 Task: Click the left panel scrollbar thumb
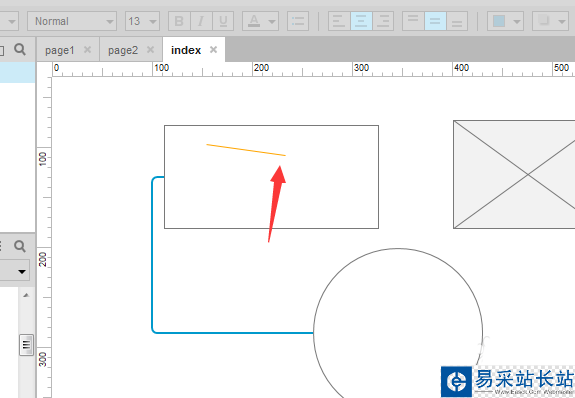pyautogui.click(x=26, y=345)
